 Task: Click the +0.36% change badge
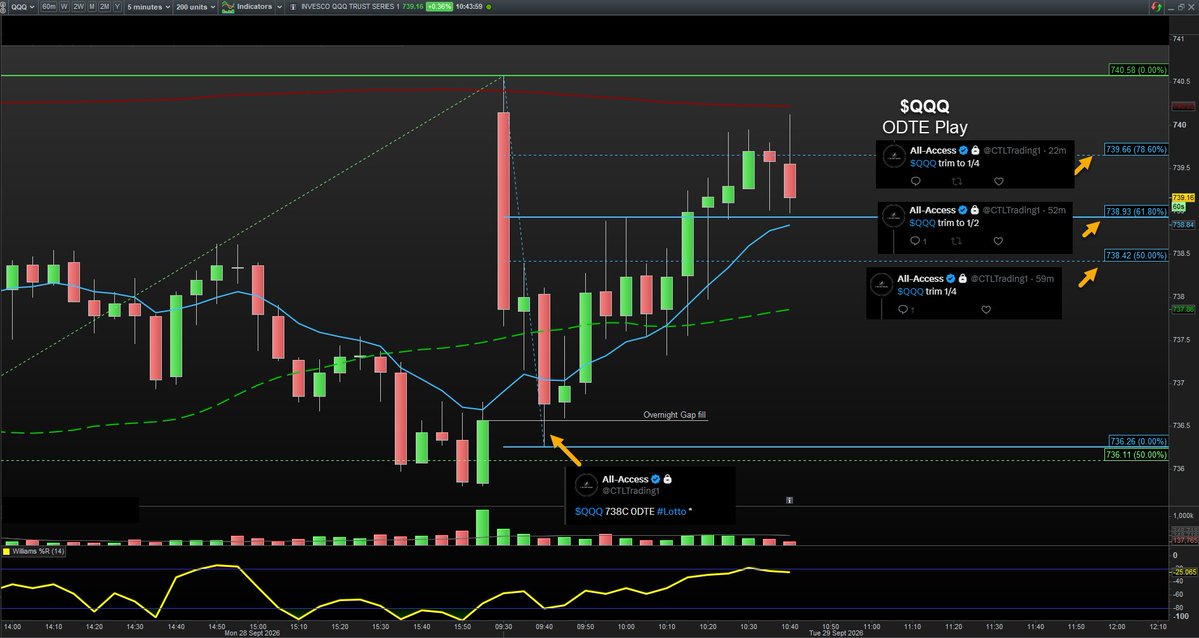440,6
